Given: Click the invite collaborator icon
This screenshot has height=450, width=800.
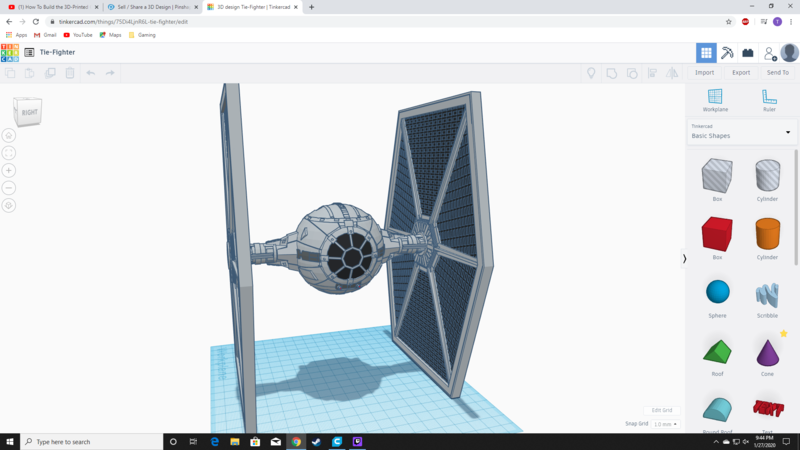Looking at the screenshot, I should click(770, 53).
